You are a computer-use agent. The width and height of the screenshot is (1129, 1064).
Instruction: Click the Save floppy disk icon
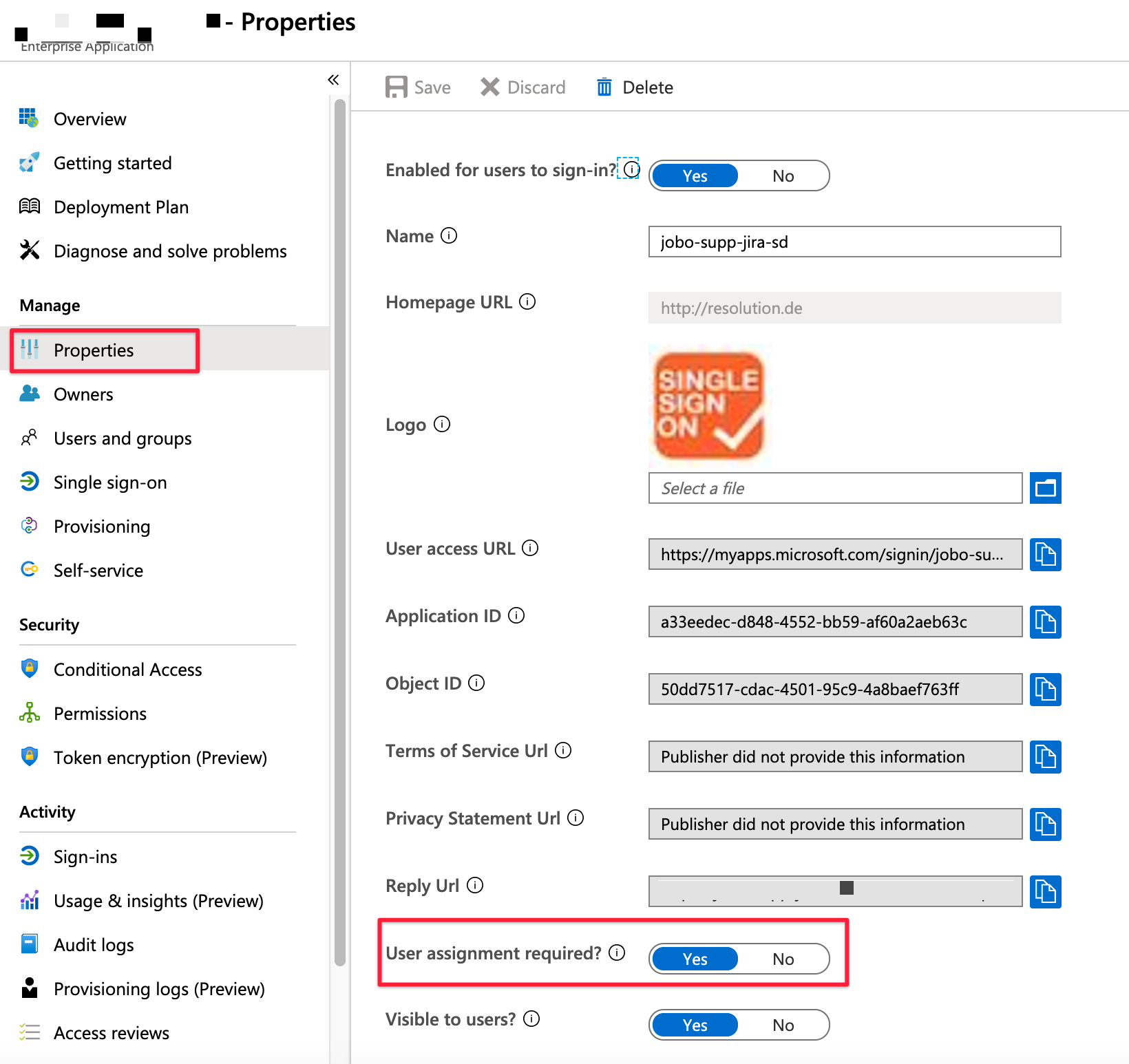coord(397,87)
